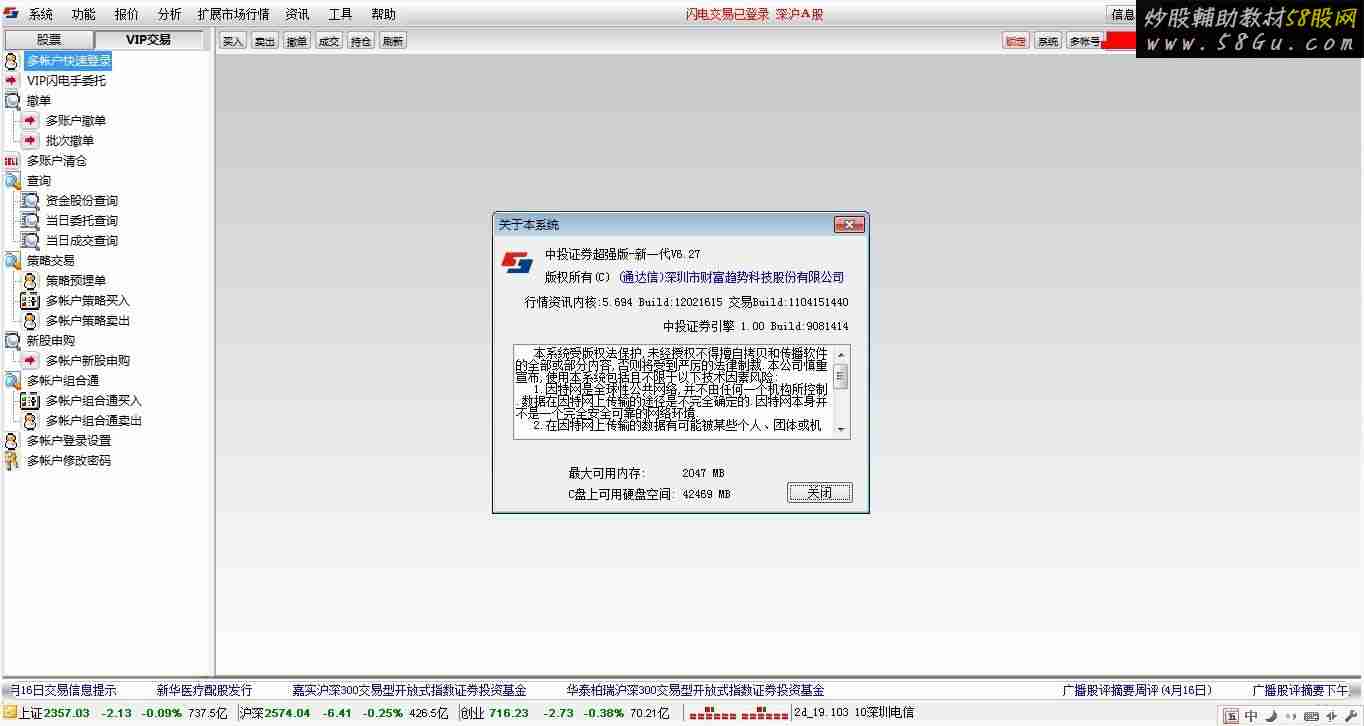Open the 资讯 menu

coord(298,14)
